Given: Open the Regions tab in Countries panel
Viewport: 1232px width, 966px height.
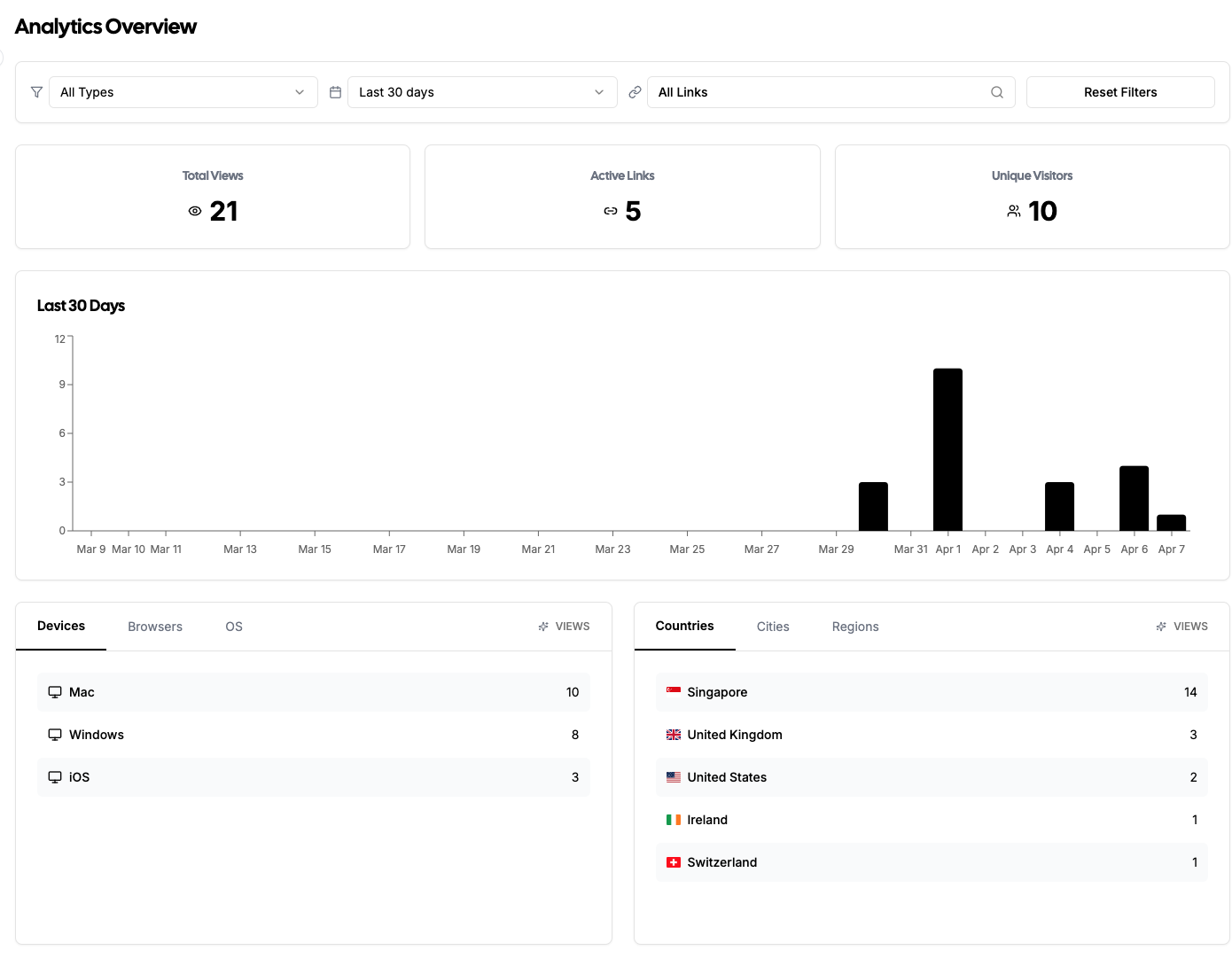Looking at the screenshot, I should [x=854, y=627].
